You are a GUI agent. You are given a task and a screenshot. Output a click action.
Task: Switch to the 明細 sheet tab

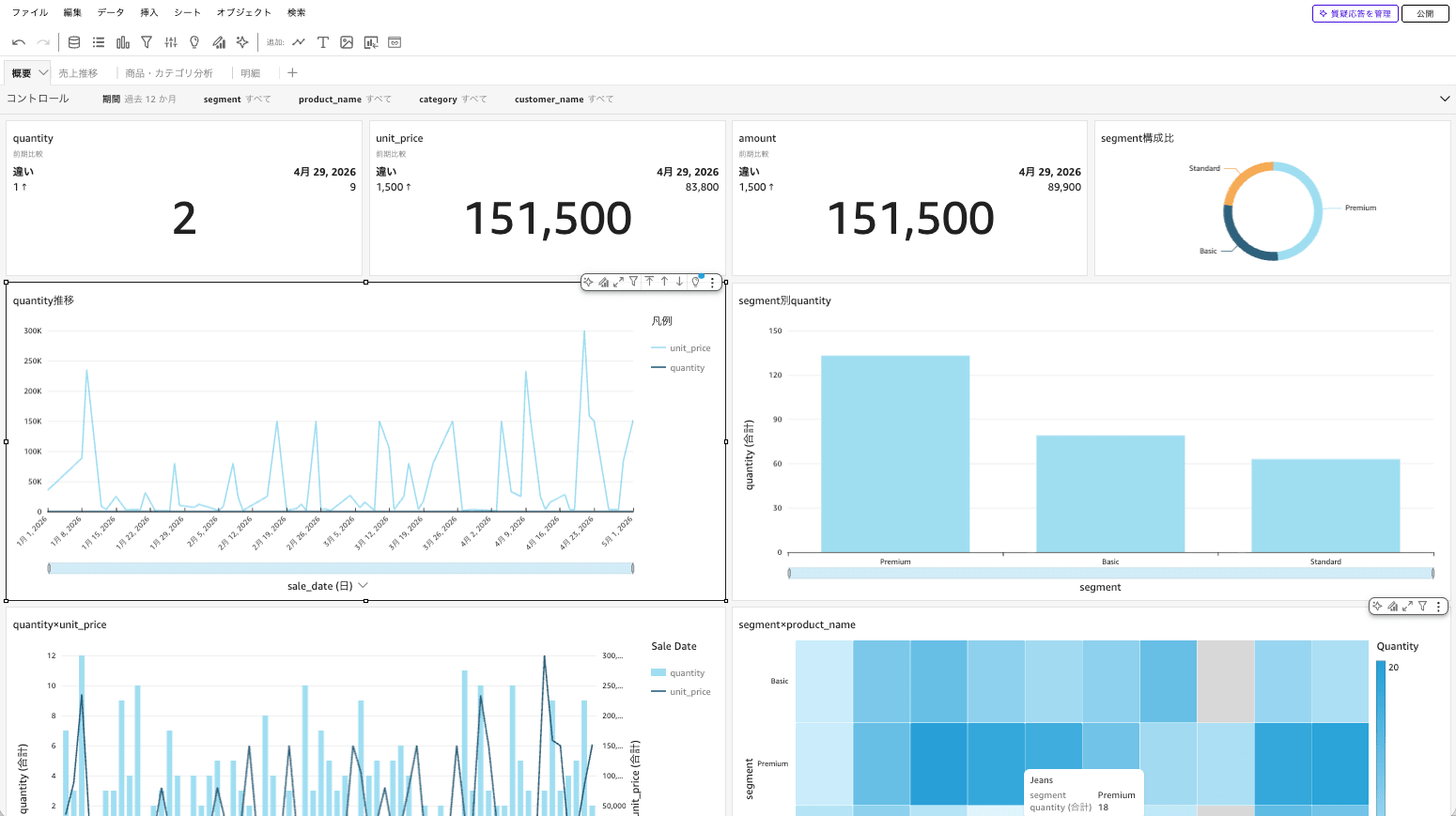(250, 73)
